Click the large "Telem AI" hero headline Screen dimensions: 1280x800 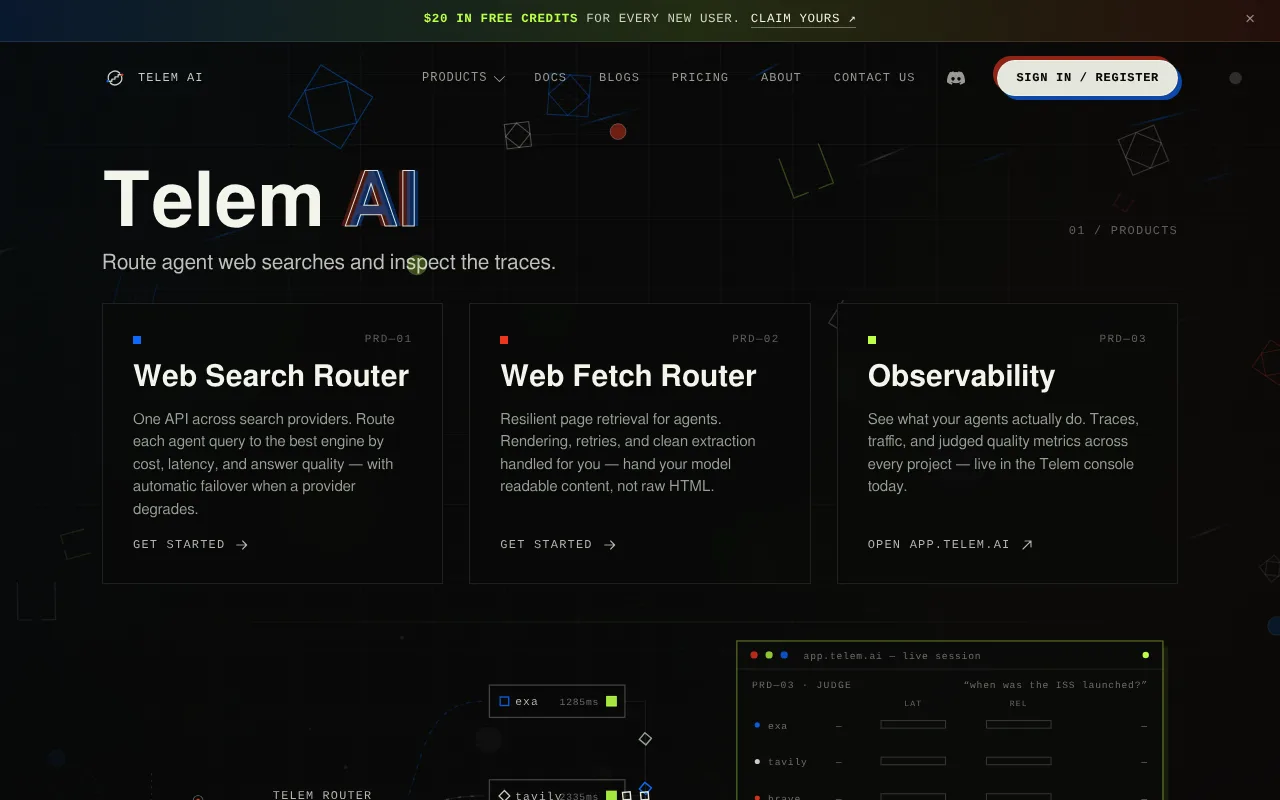pyautogui.click(x=260, y=200)
